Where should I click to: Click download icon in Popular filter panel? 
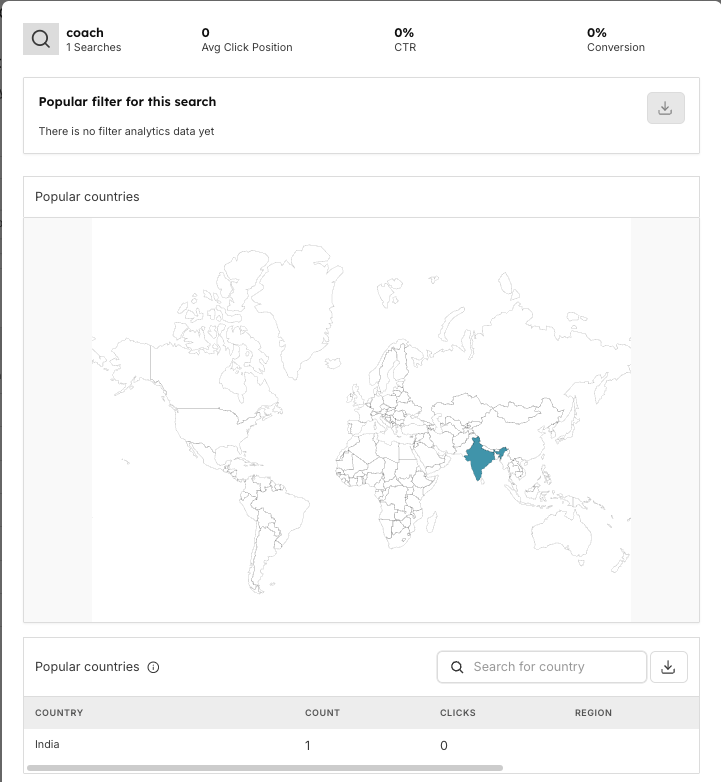click(665, 108)
